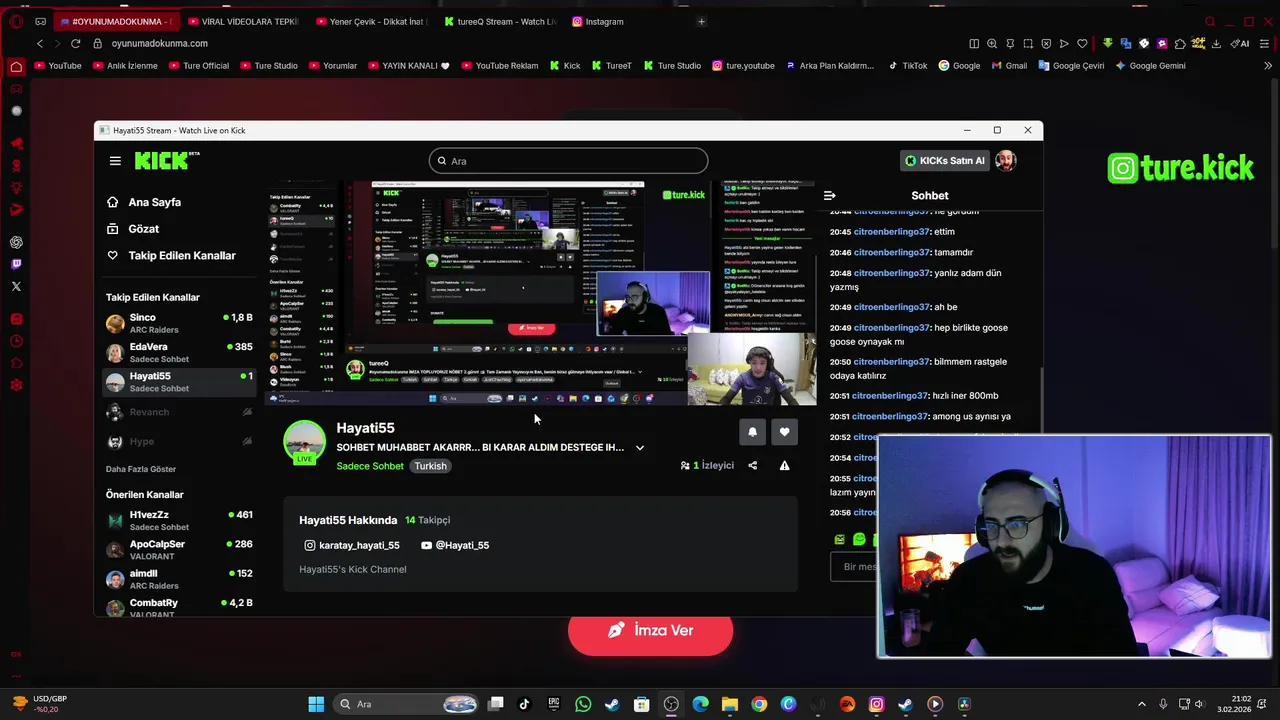
Task: Open the TikTok bookmark
Action: 907,65
